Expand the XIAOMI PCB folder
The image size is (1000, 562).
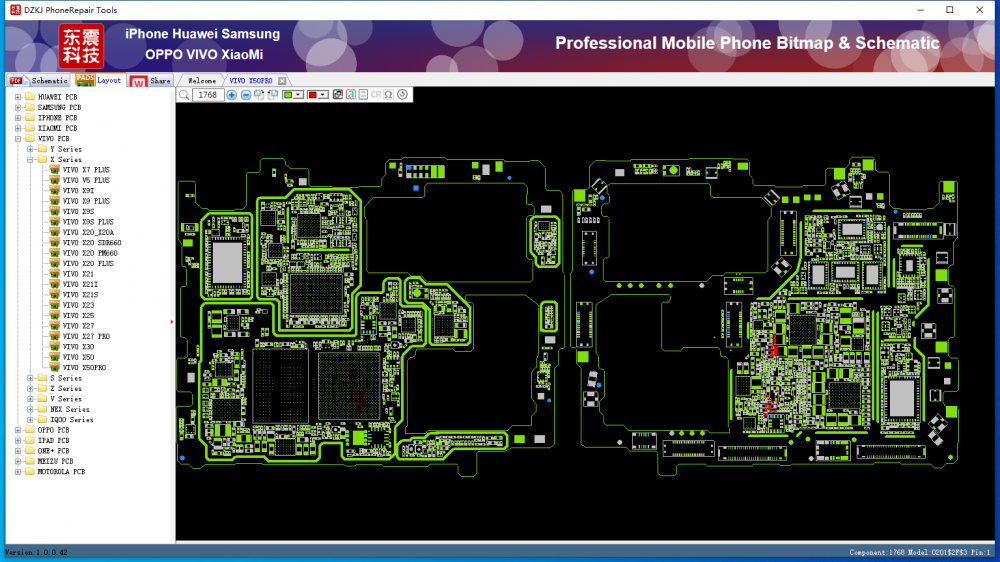[x=18, y=128]
